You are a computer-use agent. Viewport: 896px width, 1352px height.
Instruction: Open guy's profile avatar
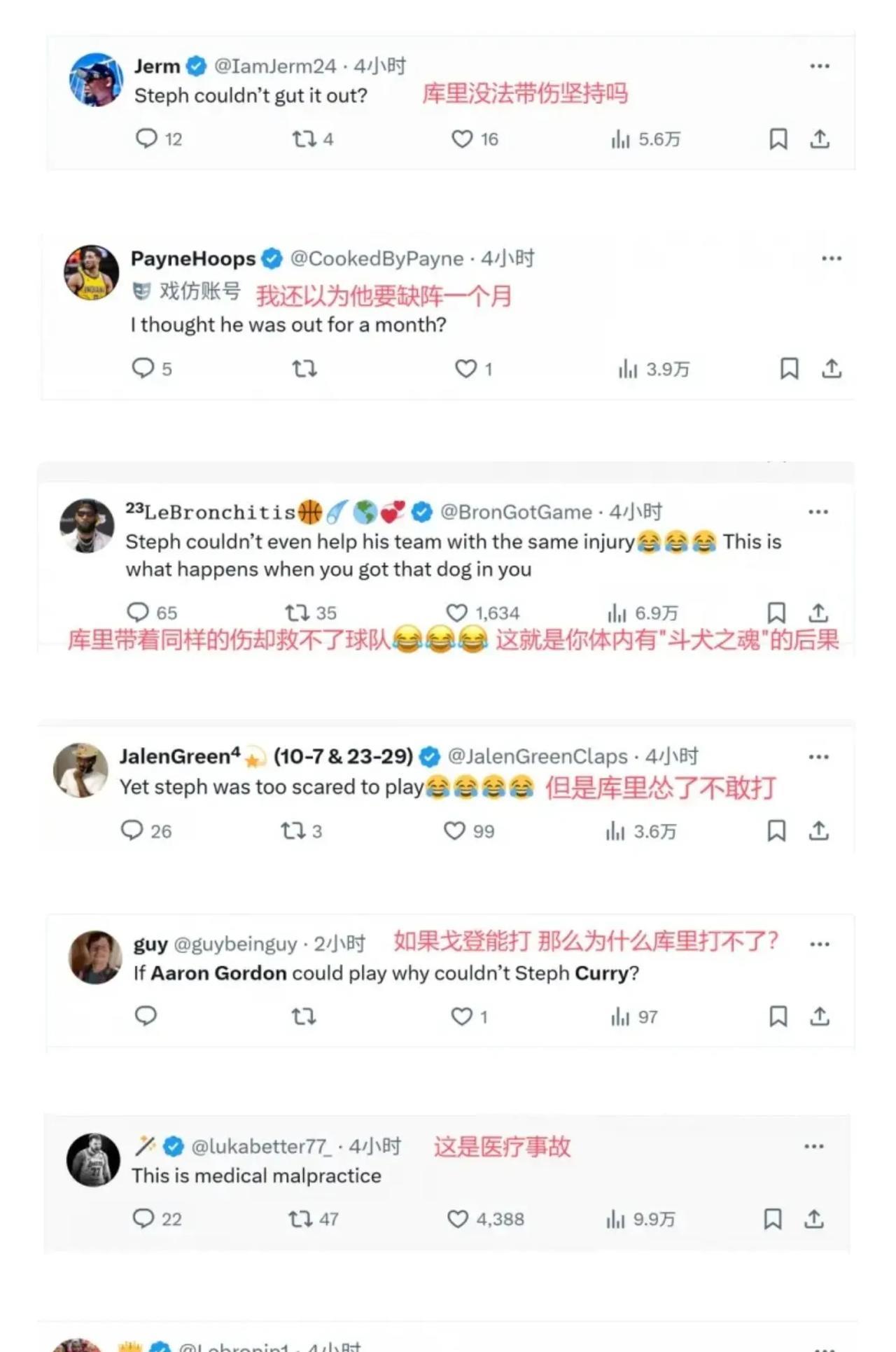pyautogui.click(x=95, y=957)
